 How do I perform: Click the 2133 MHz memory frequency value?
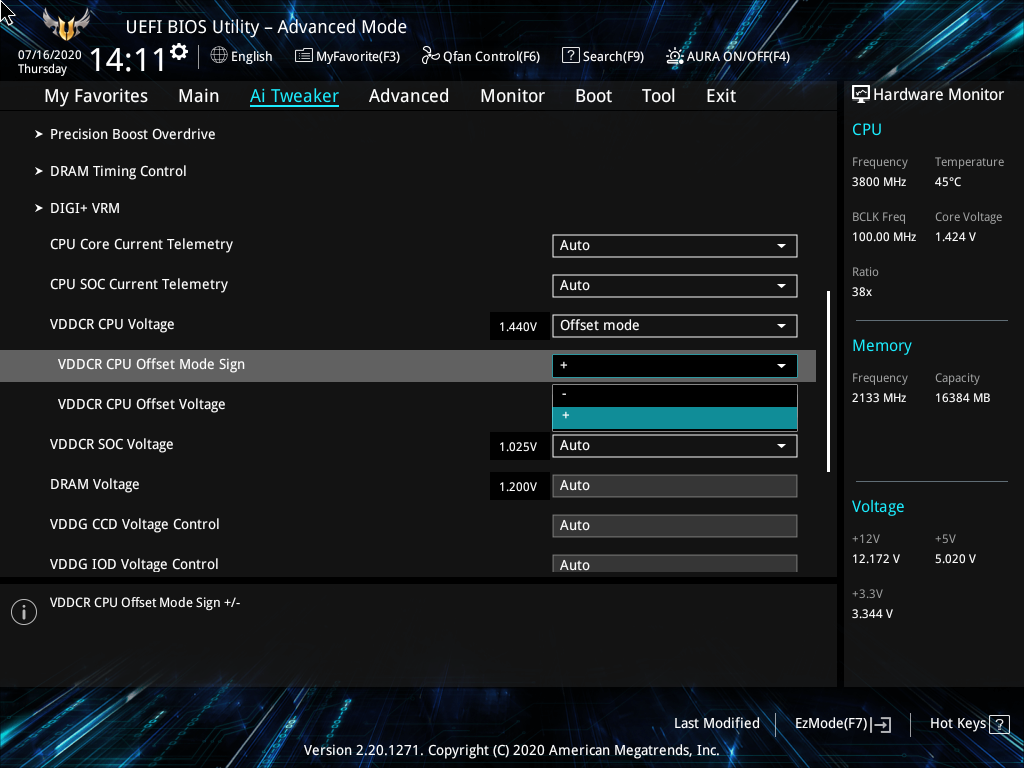(x=878, y=398)
